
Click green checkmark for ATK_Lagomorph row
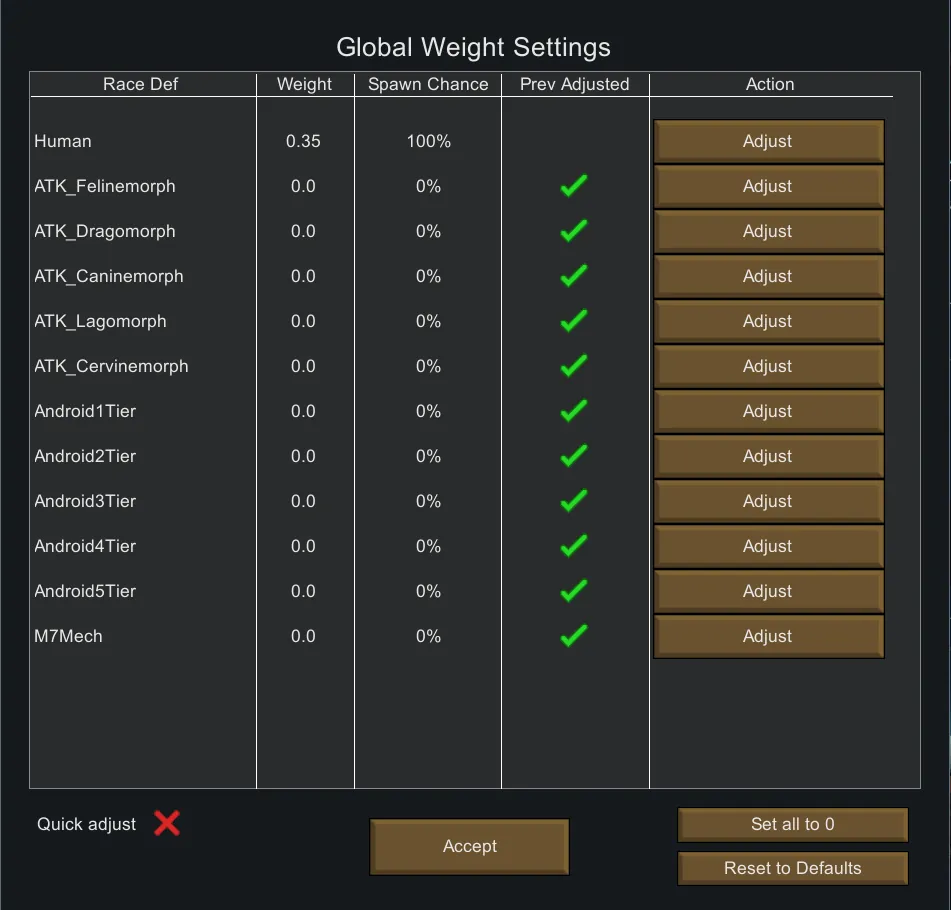tap(574, 321)
